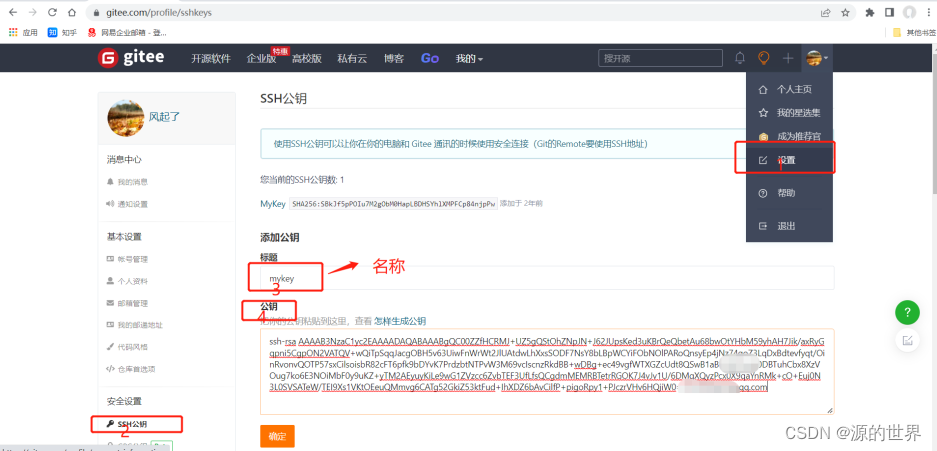This screenshot has height=451, width=937.
Task: Open 我的邮递地址 in the sidebar
Action: pyautogui.click(x=134, y=325)
